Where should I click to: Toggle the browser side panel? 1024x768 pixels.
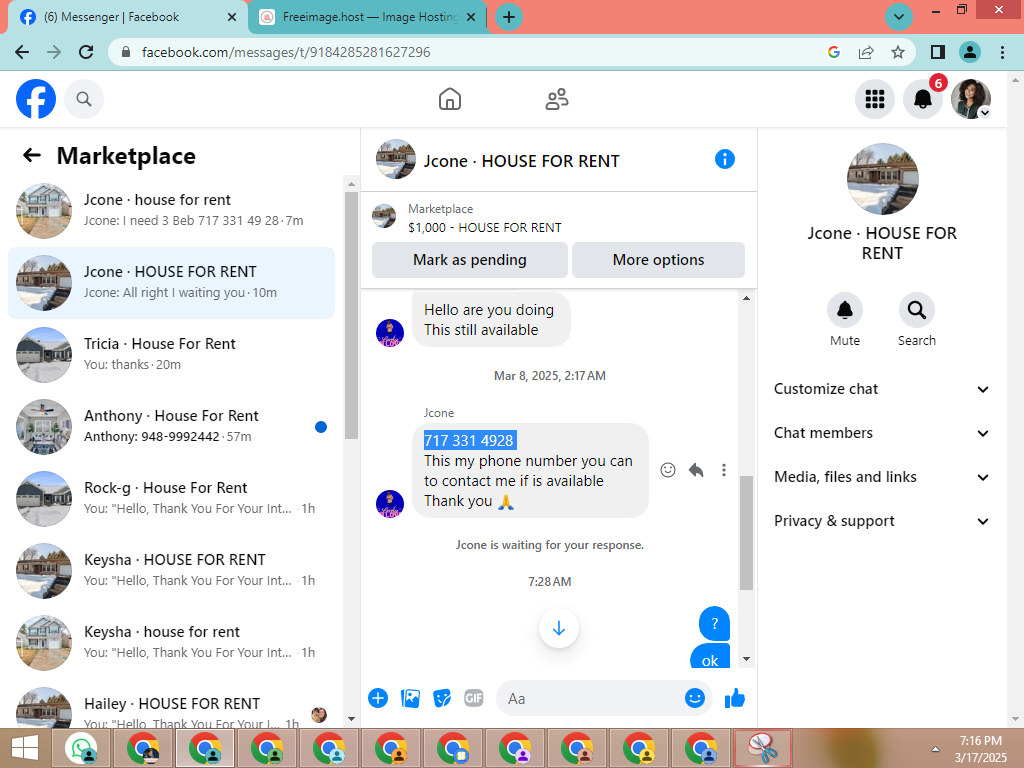tap(938, 52)
